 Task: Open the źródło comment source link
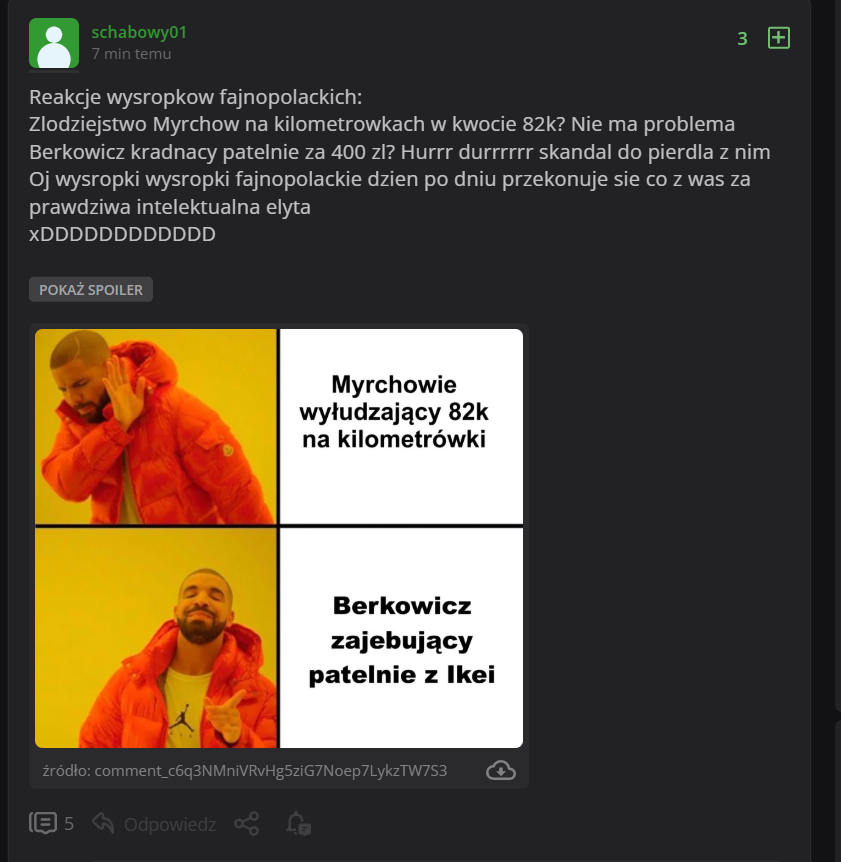pyautogui.click(x=245, y=771)
